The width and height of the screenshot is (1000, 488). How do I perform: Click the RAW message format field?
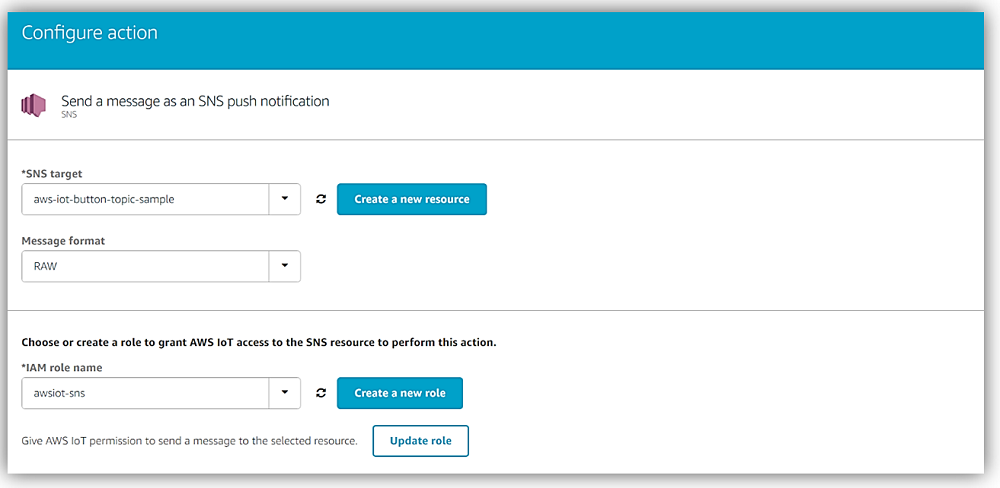(145, 266)
